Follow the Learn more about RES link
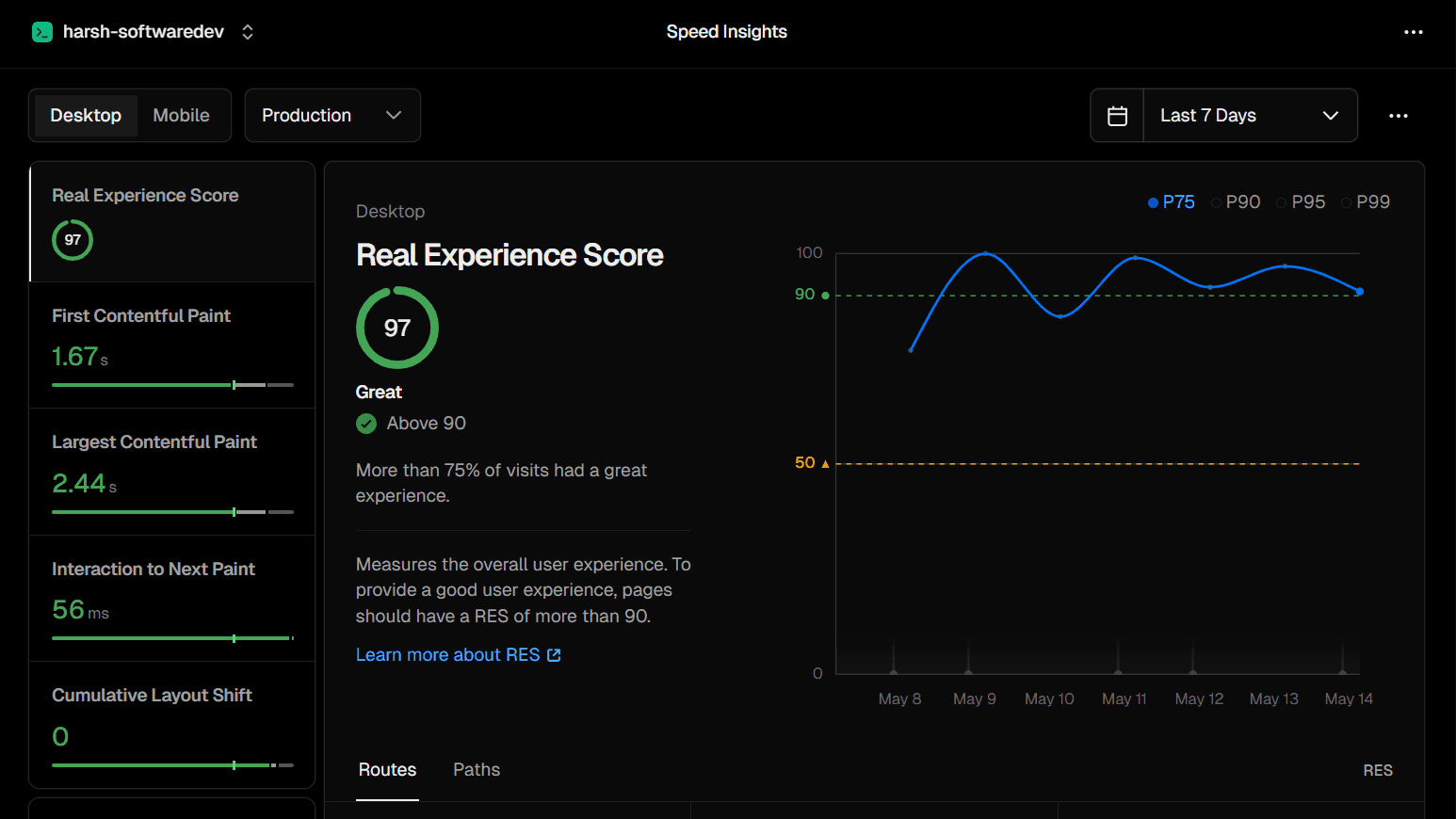Viewport: 1456px width, 819px height. point(458,655)
